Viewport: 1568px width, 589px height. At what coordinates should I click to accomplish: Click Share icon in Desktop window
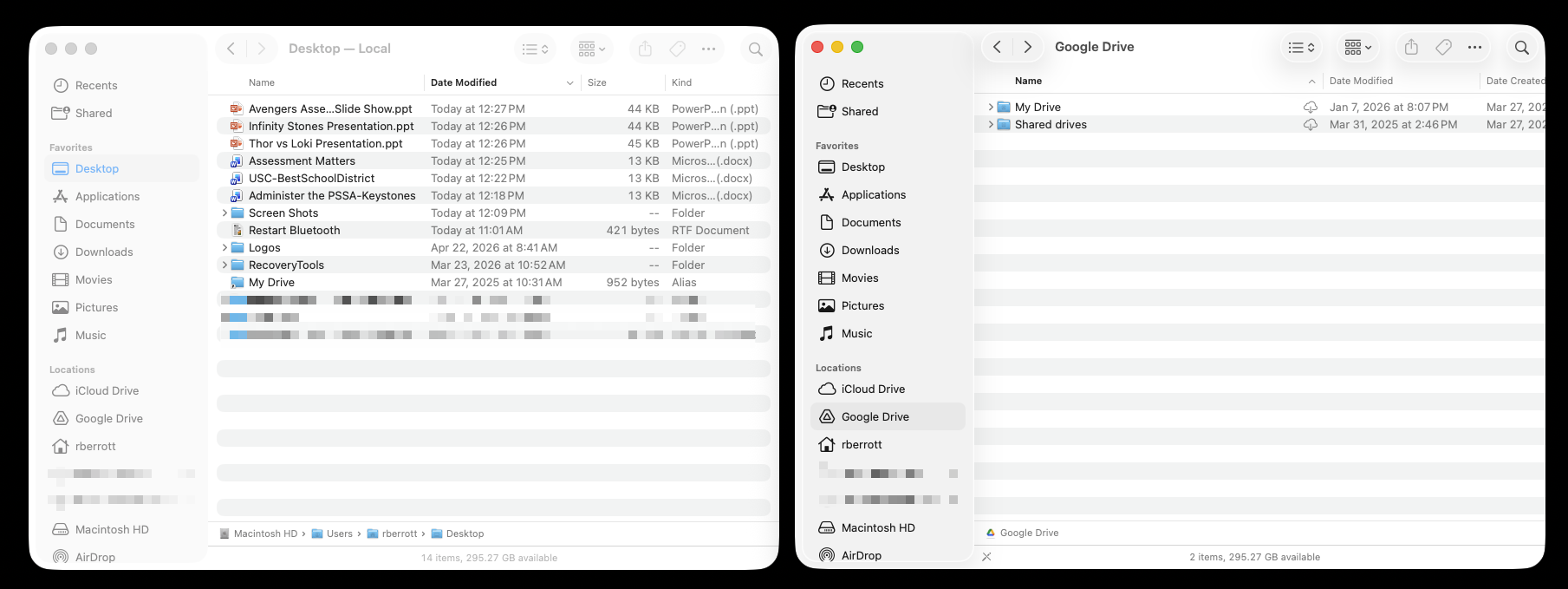click(645, 49)
